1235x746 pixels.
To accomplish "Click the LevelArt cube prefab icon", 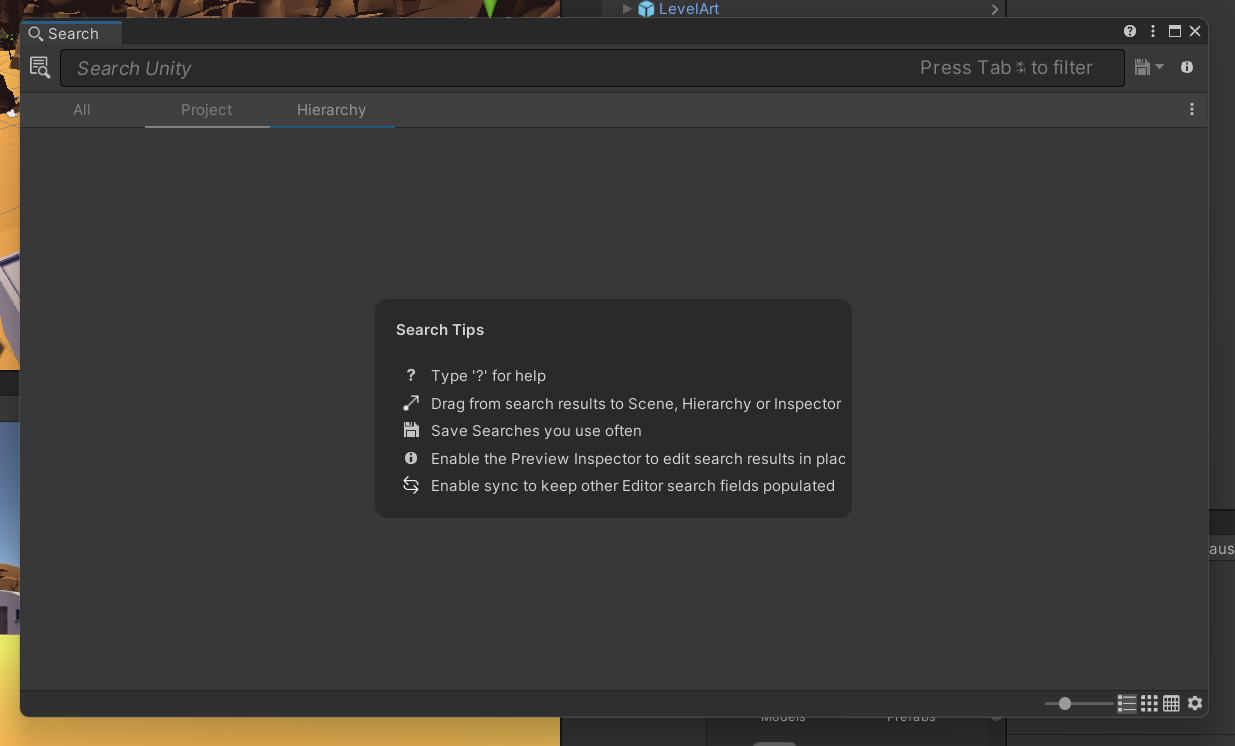I will pos(646,9).
